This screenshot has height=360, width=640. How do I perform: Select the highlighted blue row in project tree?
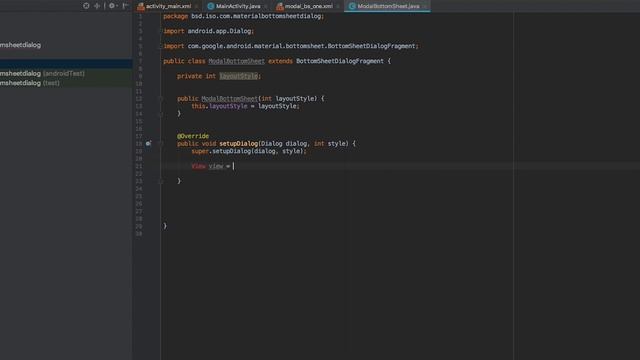click(66, 64)
